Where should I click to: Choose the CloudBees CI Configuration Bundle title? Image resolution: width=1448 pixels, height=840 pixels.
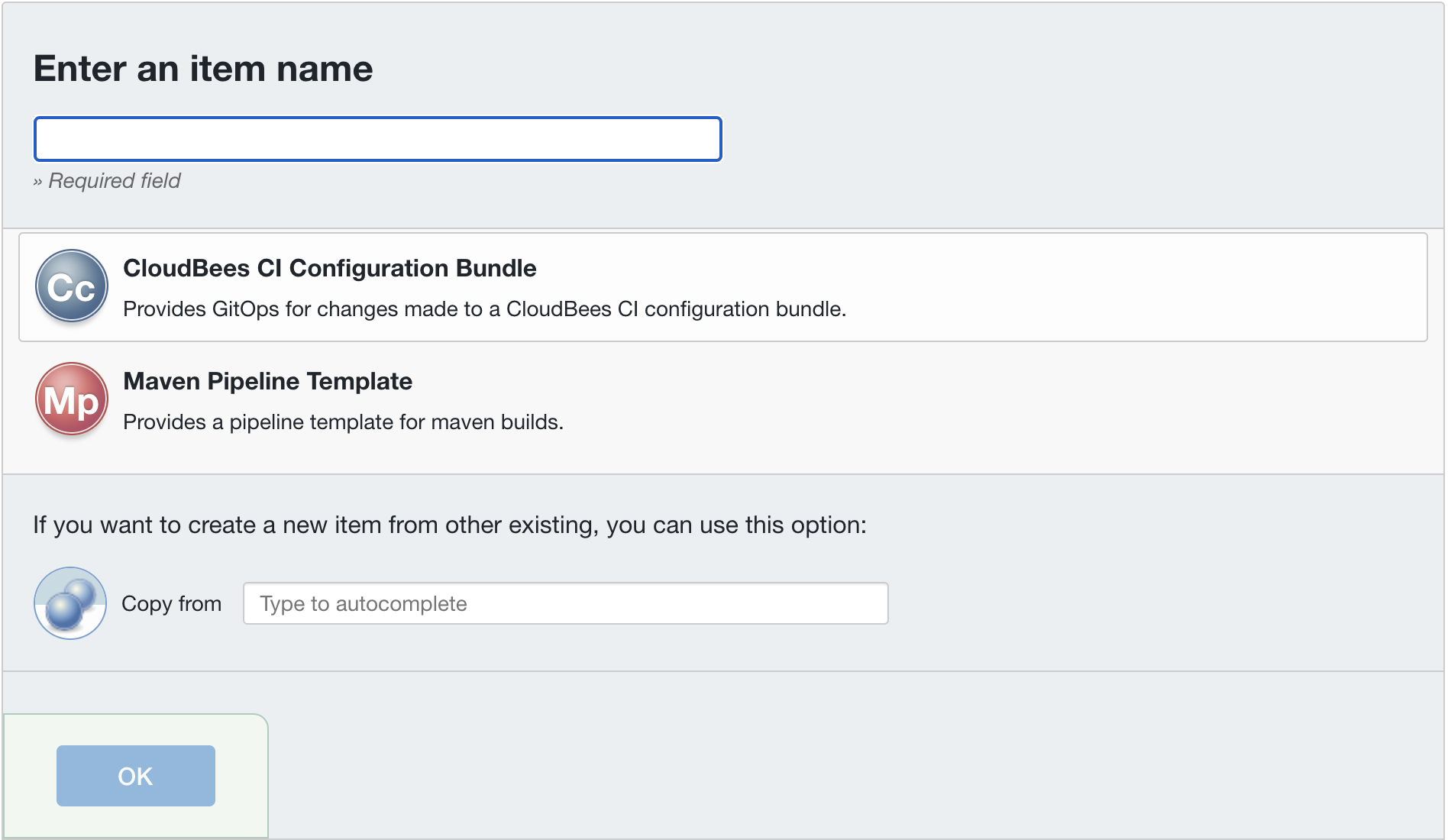329,268
